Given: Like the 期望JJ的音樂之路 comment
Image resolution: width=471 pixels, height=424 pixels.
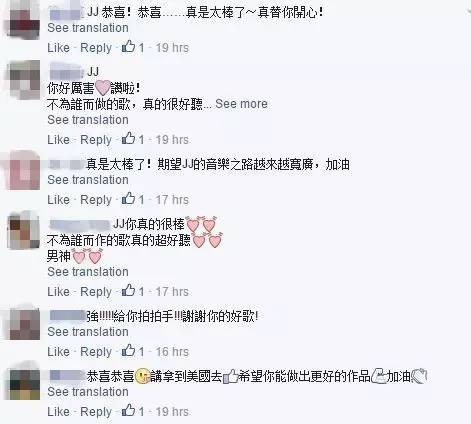Looking at the screenshot, I should [58, 200].
